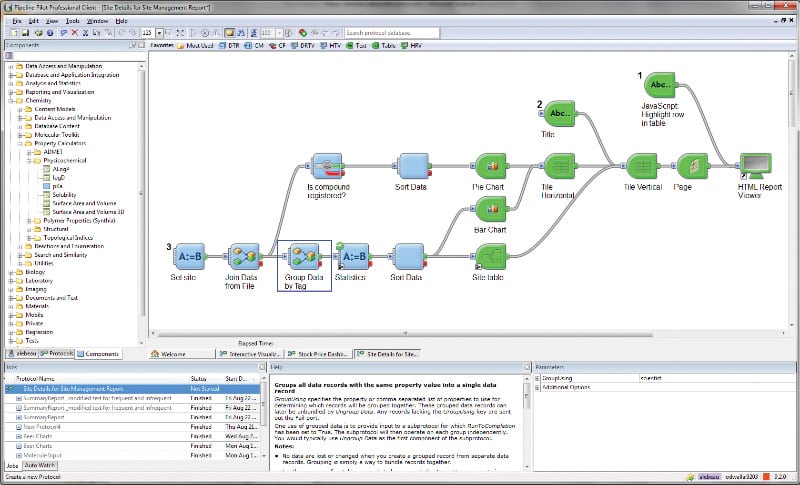This screenshot has height=485, width=800.
Task: Click the red X delete toolbar icon
Action: click(x=74, y=33)
